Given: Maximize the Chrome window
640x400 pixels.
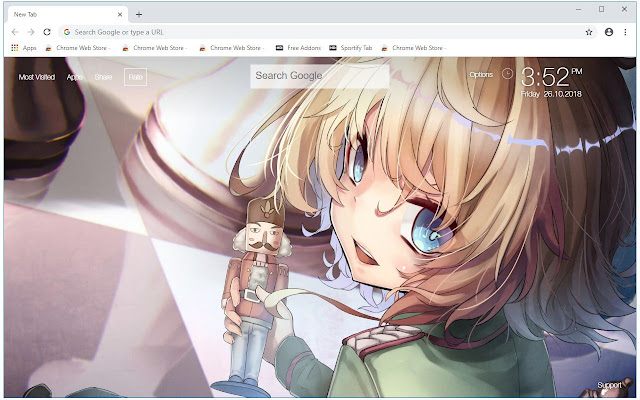Looking at the screenshot, I should 601,9.
